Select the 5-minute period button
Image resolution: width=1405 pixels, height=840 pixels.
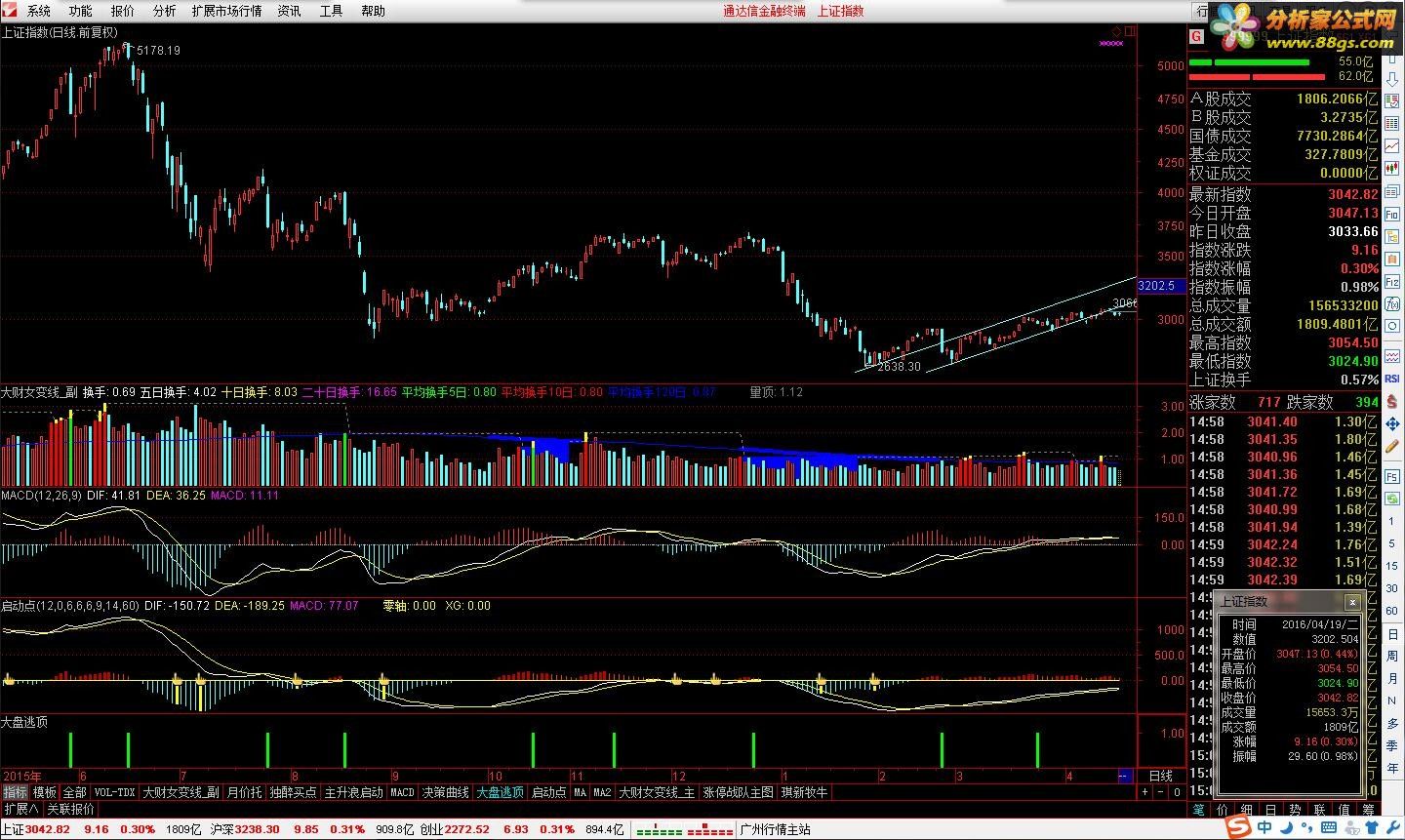pyautogui.click(x=1392, y=543)
